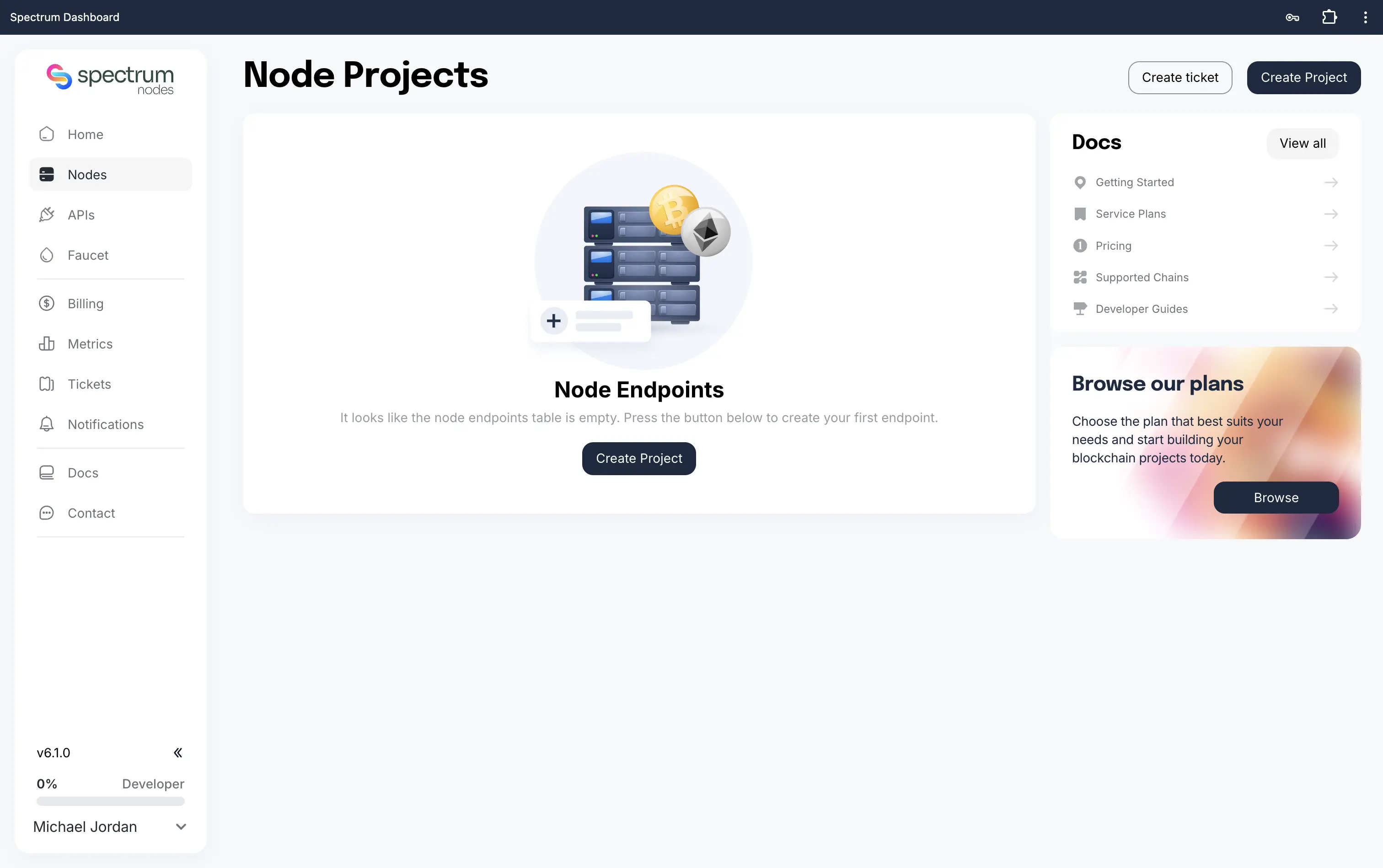Click the 0% usage label
Image resolution: width=1383 pixels, height=868 pixels.
point(47,783)
